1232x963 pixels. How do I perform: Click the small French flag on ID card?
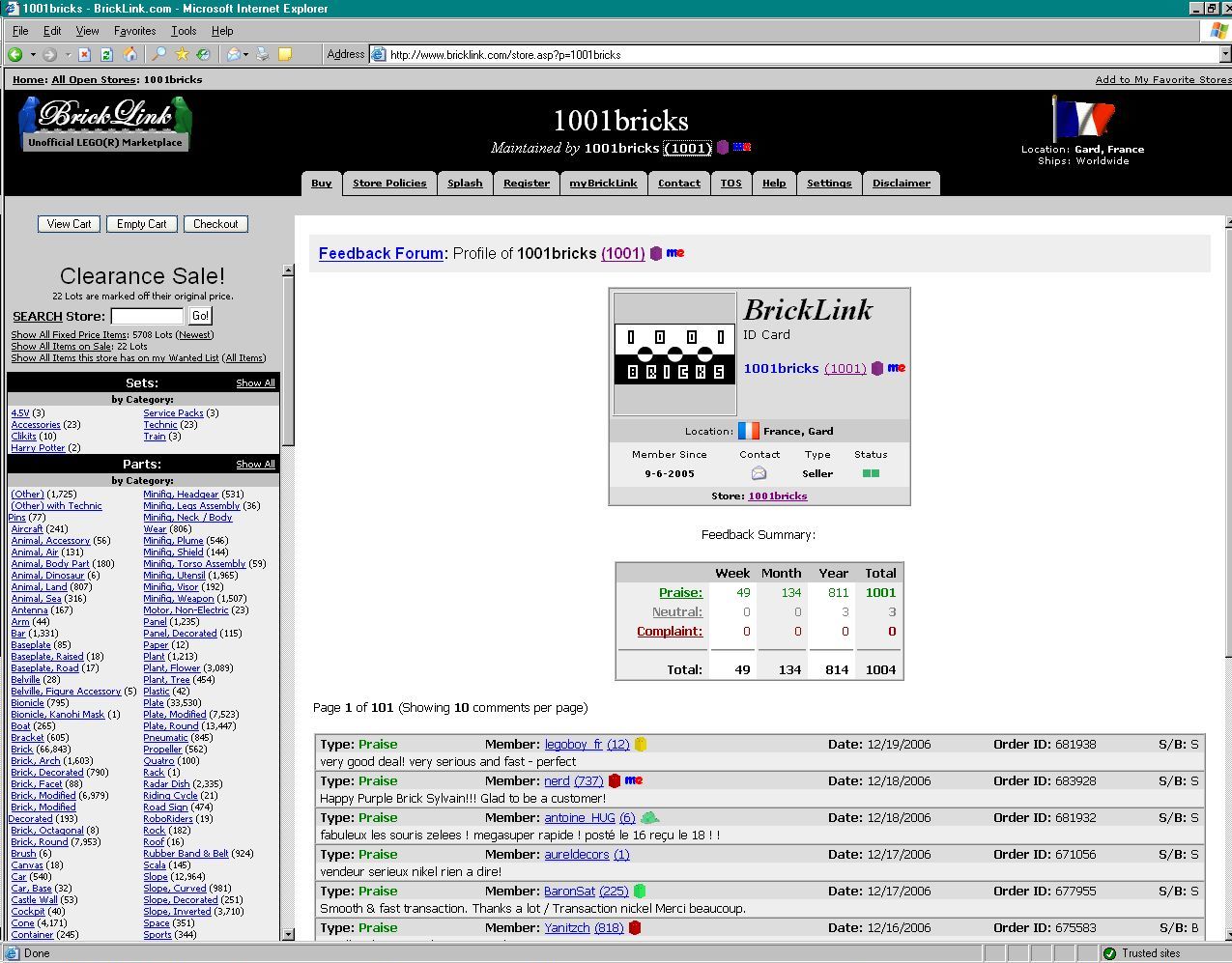click(749, 431)
